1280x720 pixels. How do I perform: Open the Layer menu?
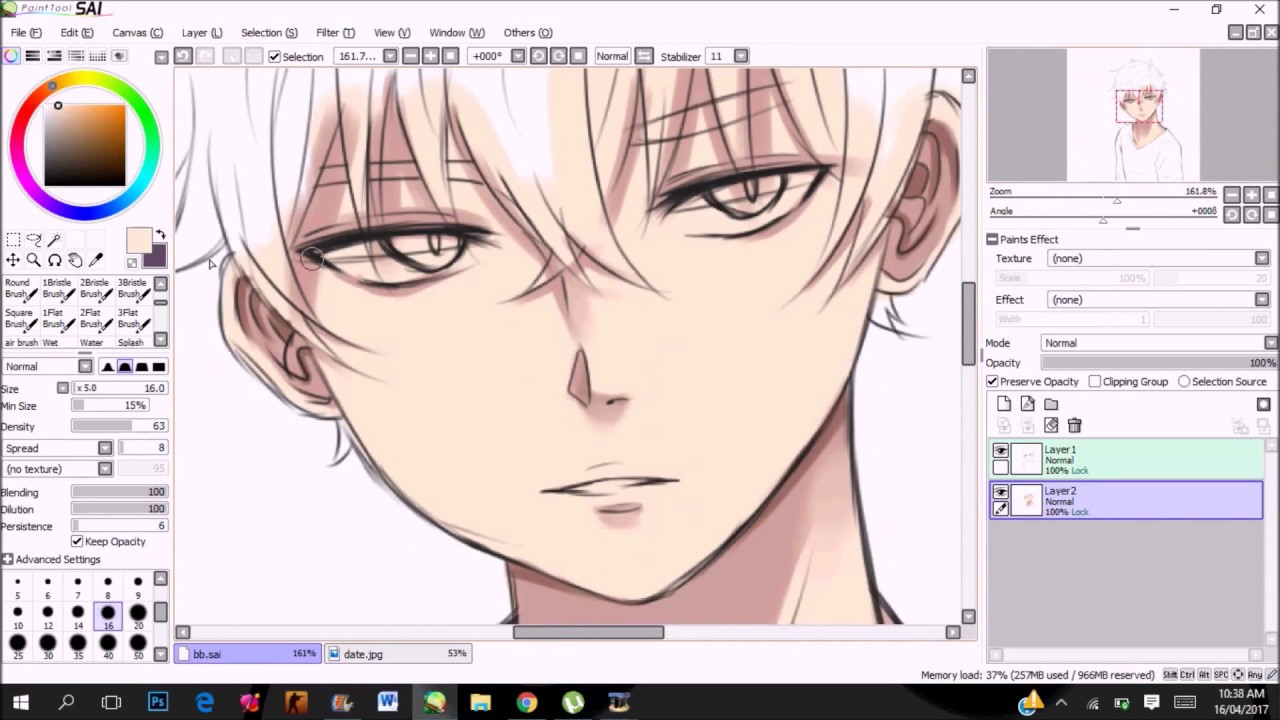(202, 32)
